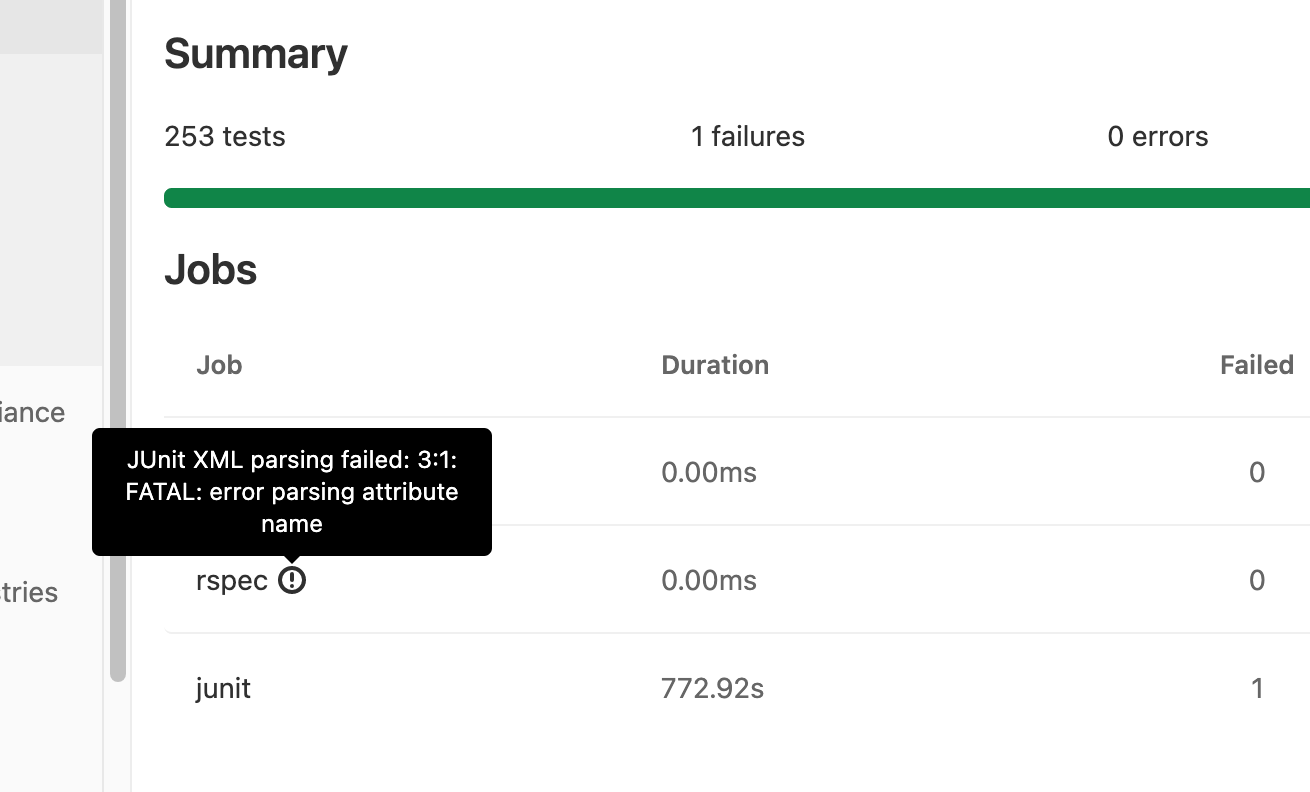Click the parsing-failed status icon under Jobs
The width and height of the screenshot is (1310, 792).
[291, 579]
